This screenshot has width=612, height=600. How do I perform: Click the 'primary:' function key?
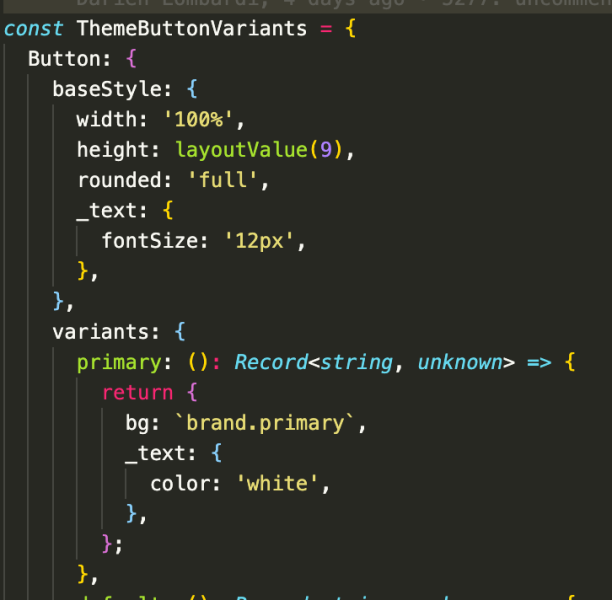pos(124,363)
